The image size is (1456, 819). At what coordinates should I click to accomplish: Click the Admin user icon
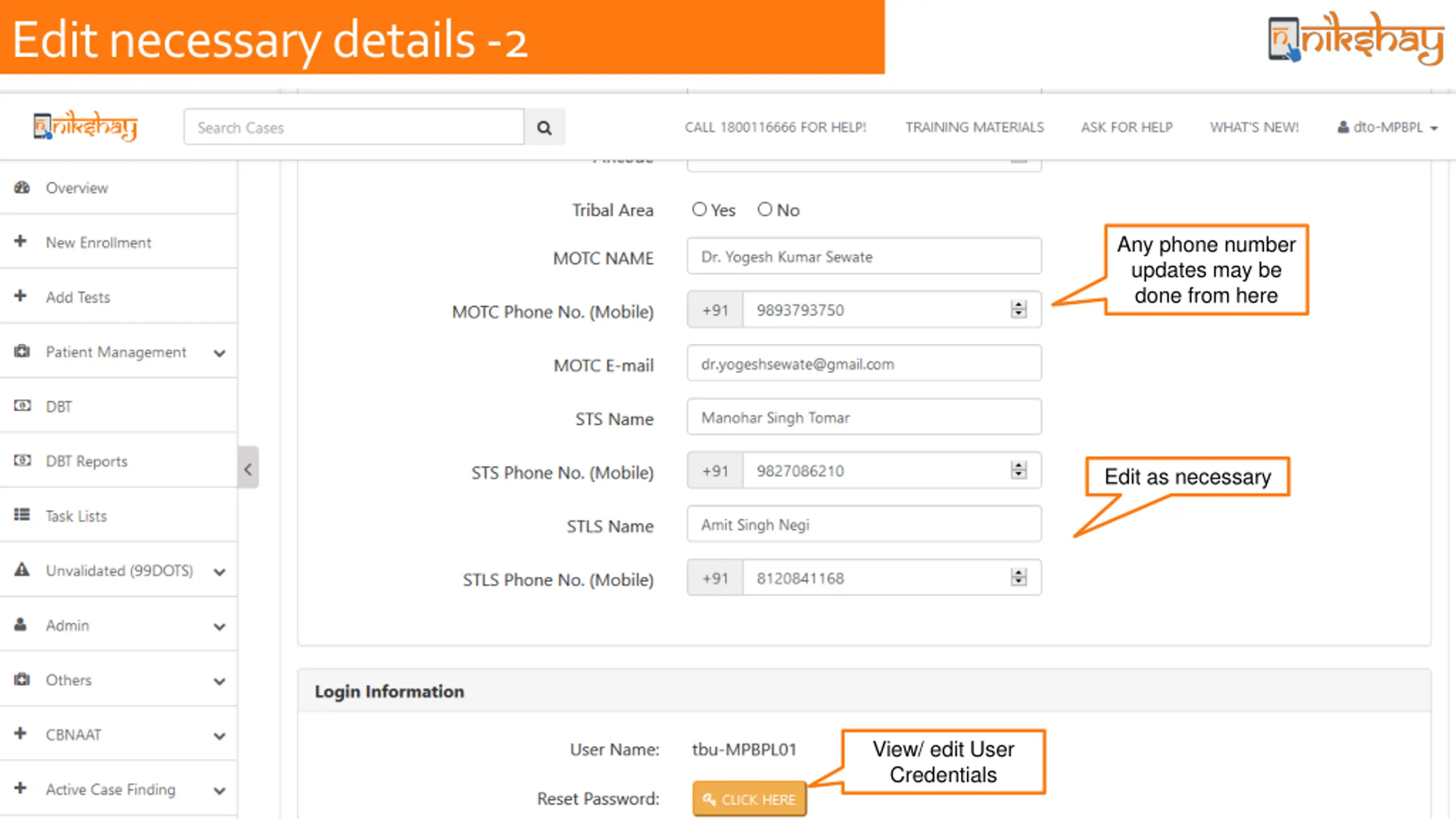pyautogui.click(x=20, y=624)
